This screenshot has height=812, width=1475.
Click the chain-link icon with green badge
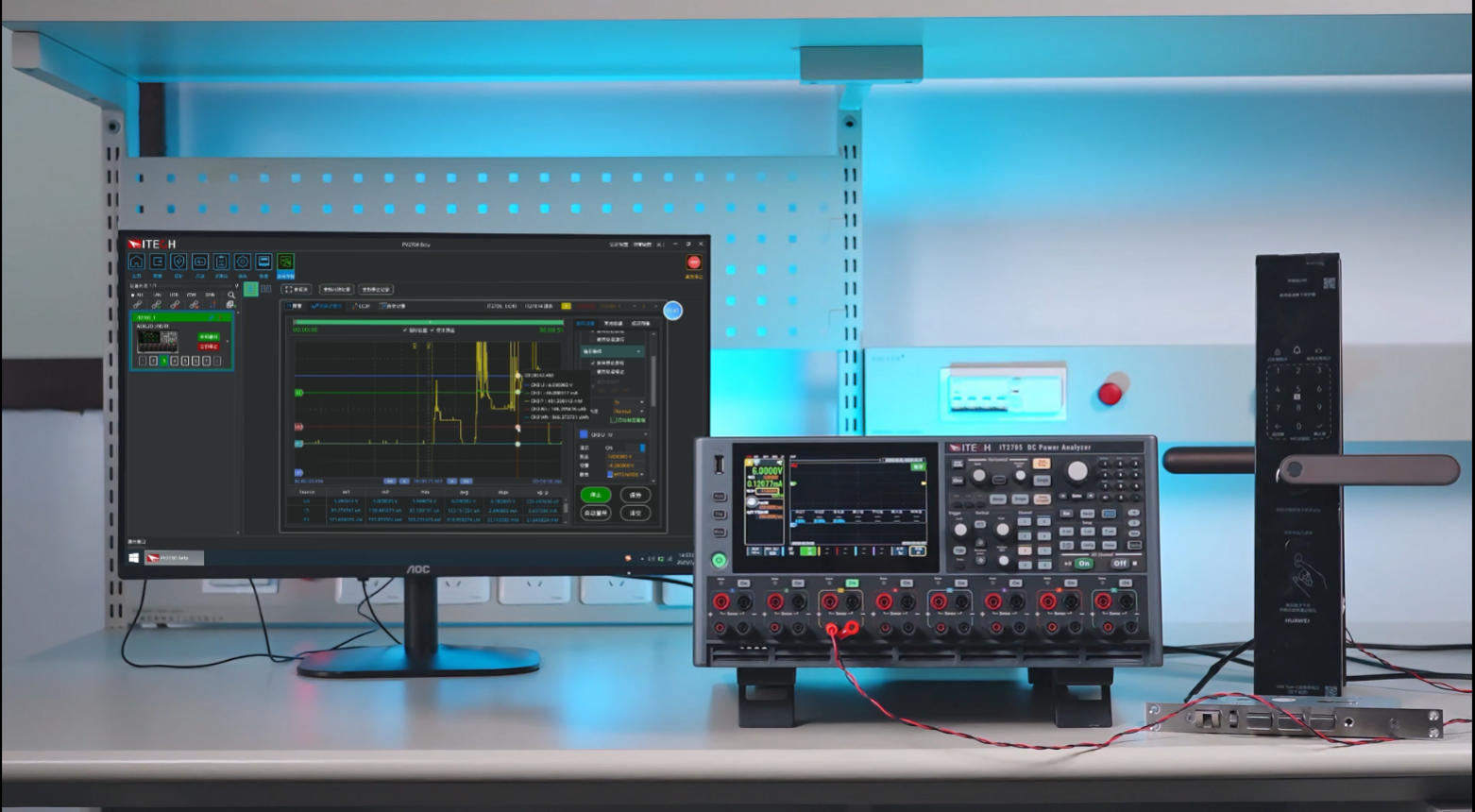[156, 304]
